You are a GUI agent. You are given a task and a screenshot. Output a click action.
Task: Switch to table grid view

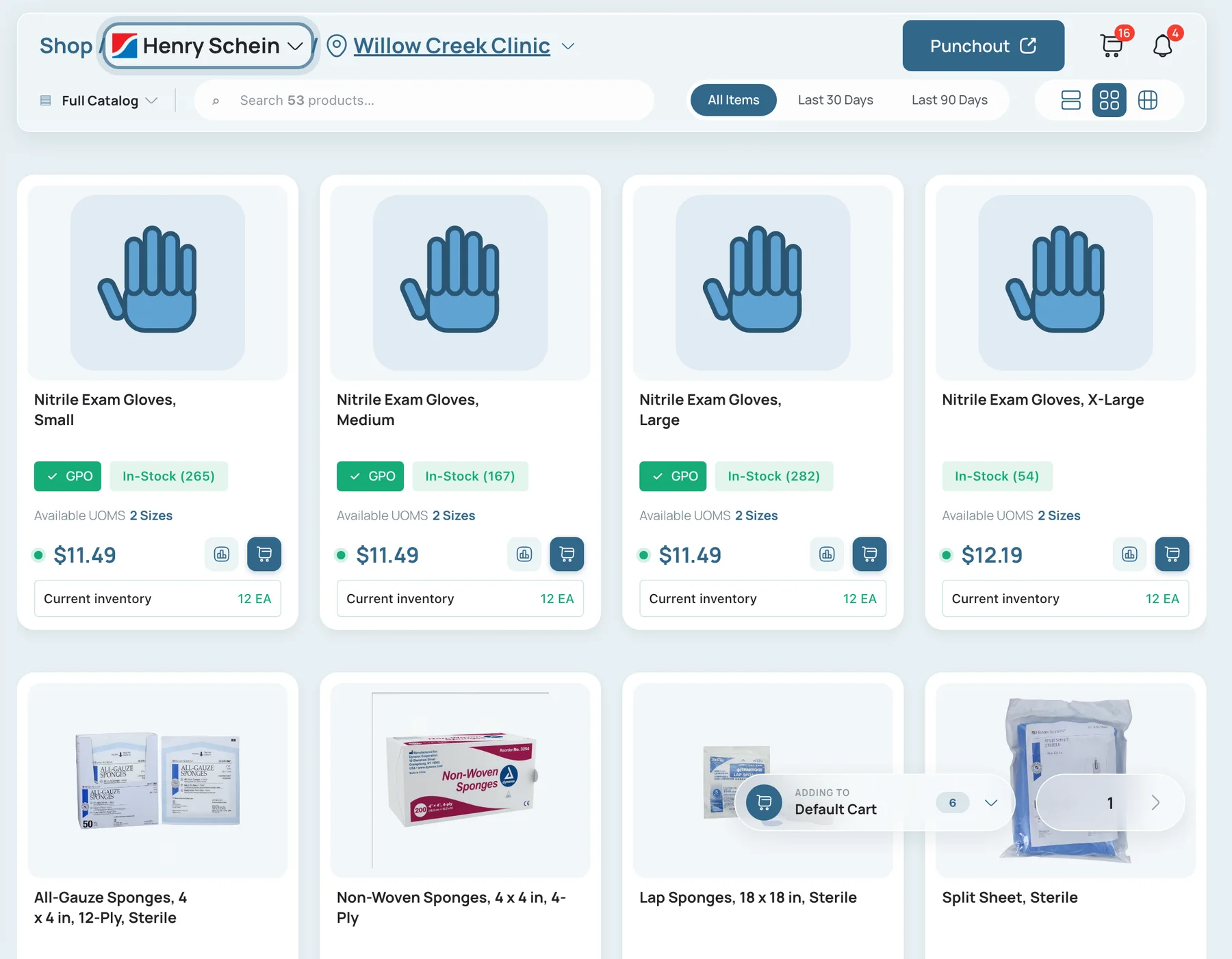[x=1148, y=101]
